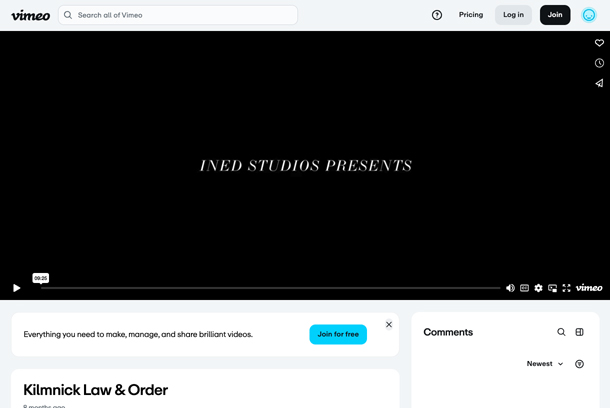Open the Newest sort dropdown
The height and width of the screenshot is (408, 610).
[x=545, y=364]
